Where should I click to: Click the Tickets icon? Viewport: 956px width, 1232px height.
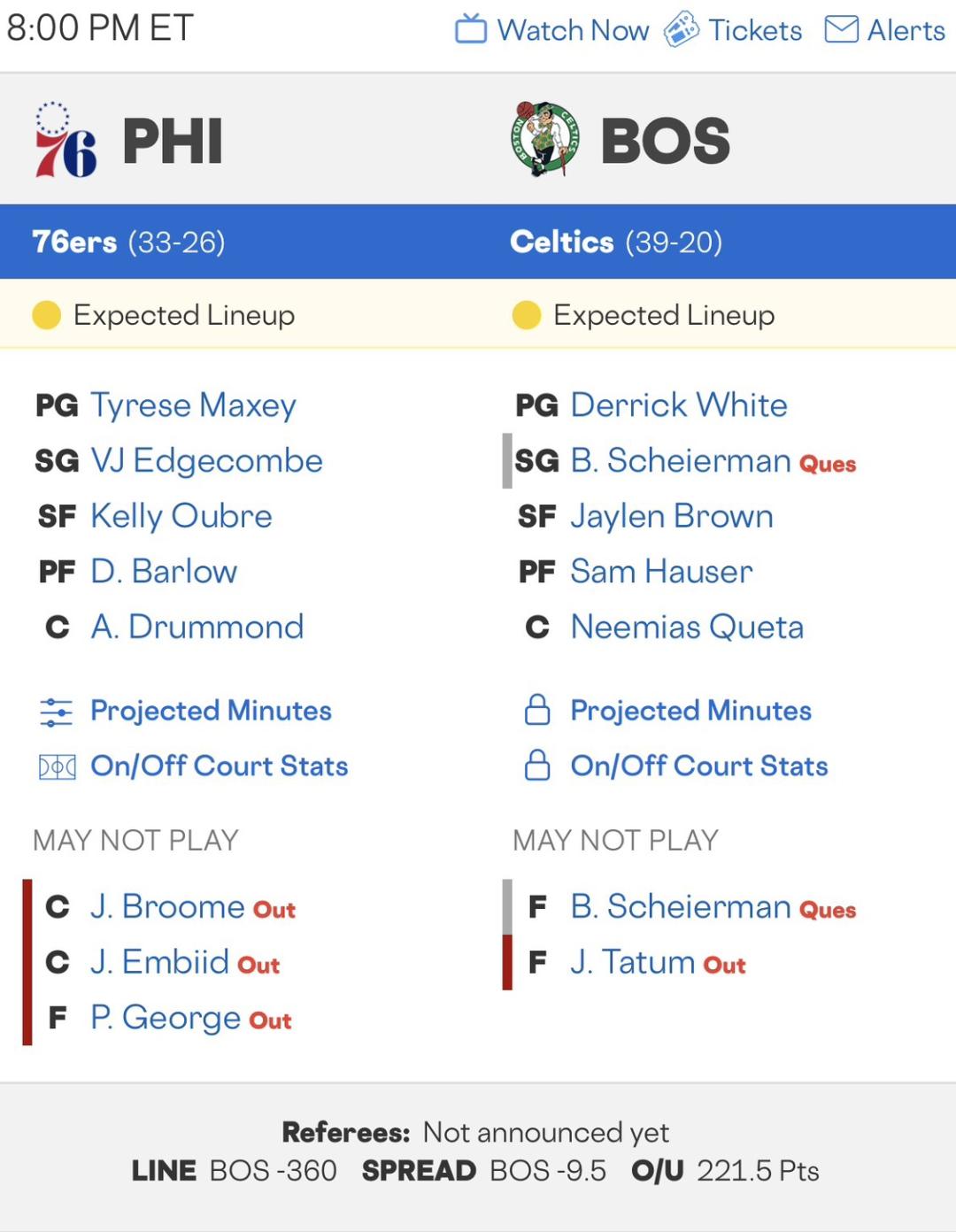coord(682,29)
